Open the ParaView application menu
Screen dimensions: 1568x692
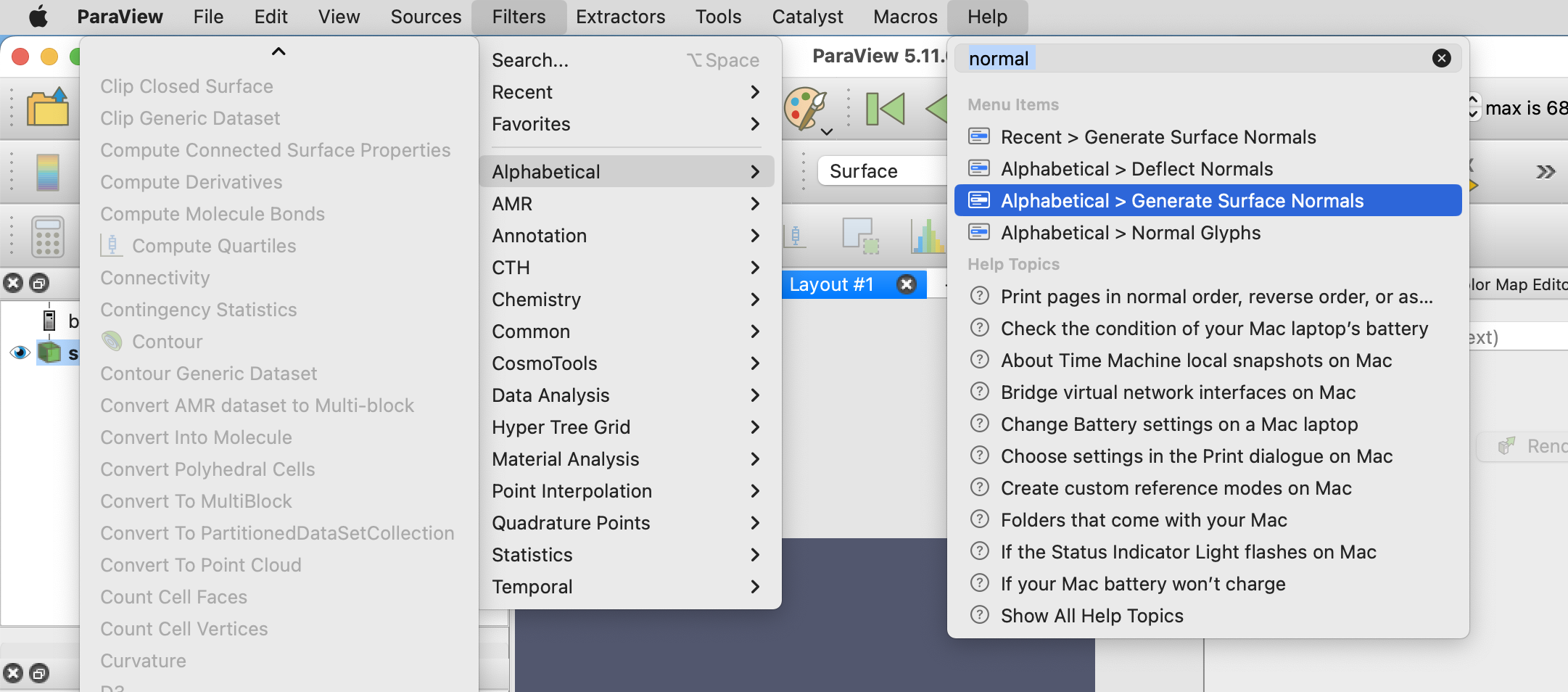(120, 17)
